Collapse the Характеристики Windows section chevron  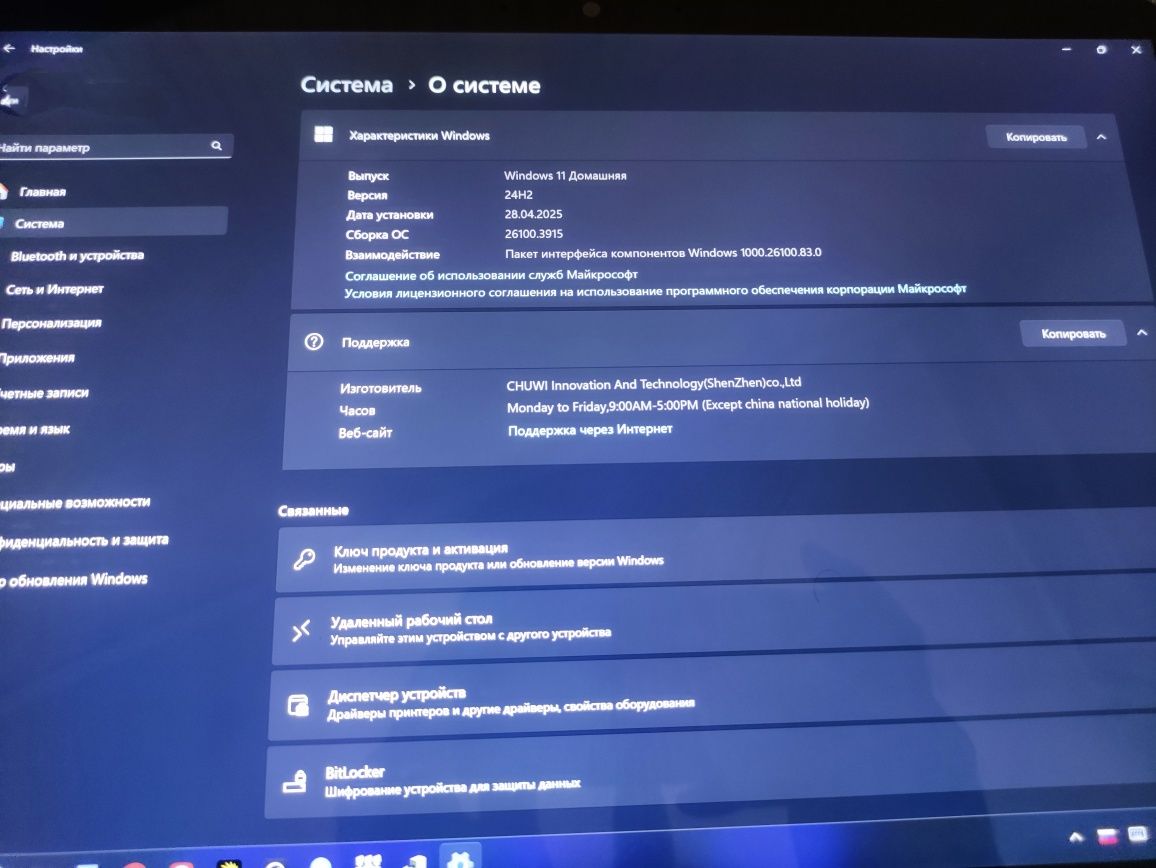tap(1101, 137)
